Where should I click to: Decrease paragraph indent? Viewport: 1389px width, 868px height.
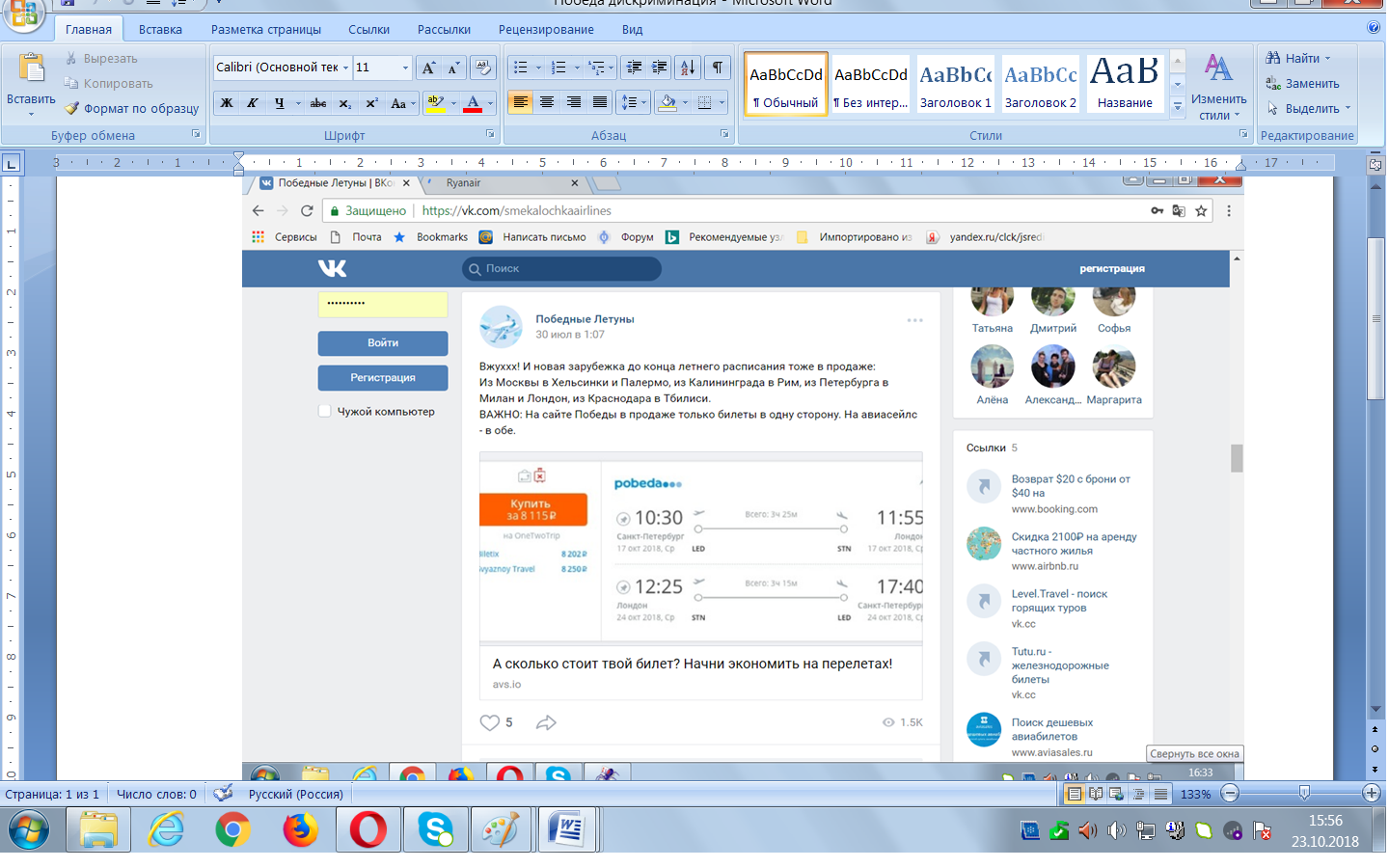(634, 68)
